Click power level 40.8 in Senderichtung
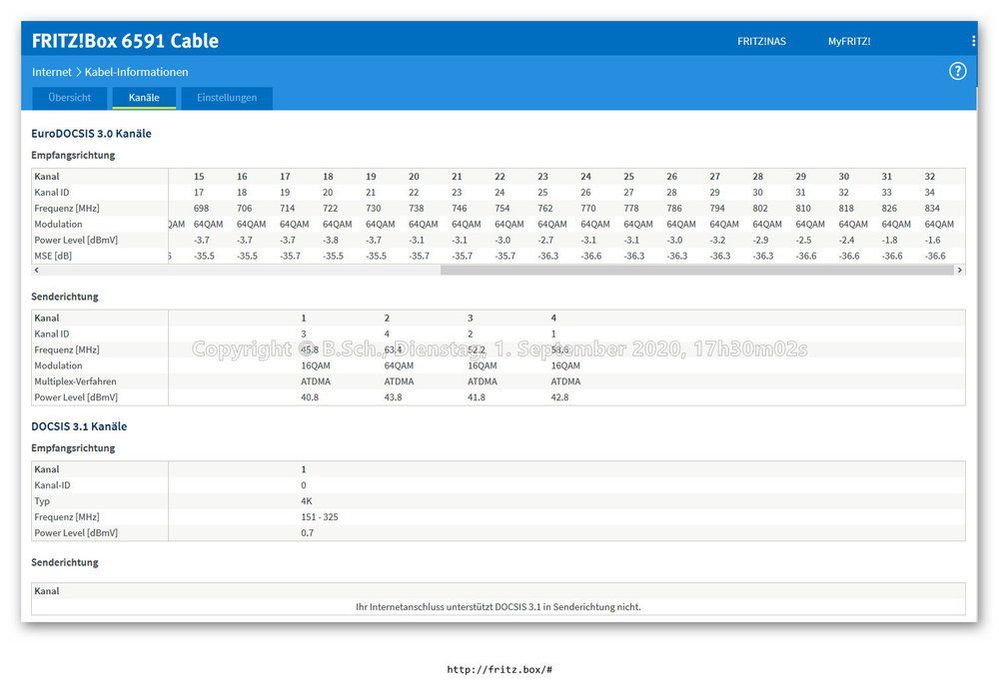This screenshot has height=696, width=999. coord(310,397)
